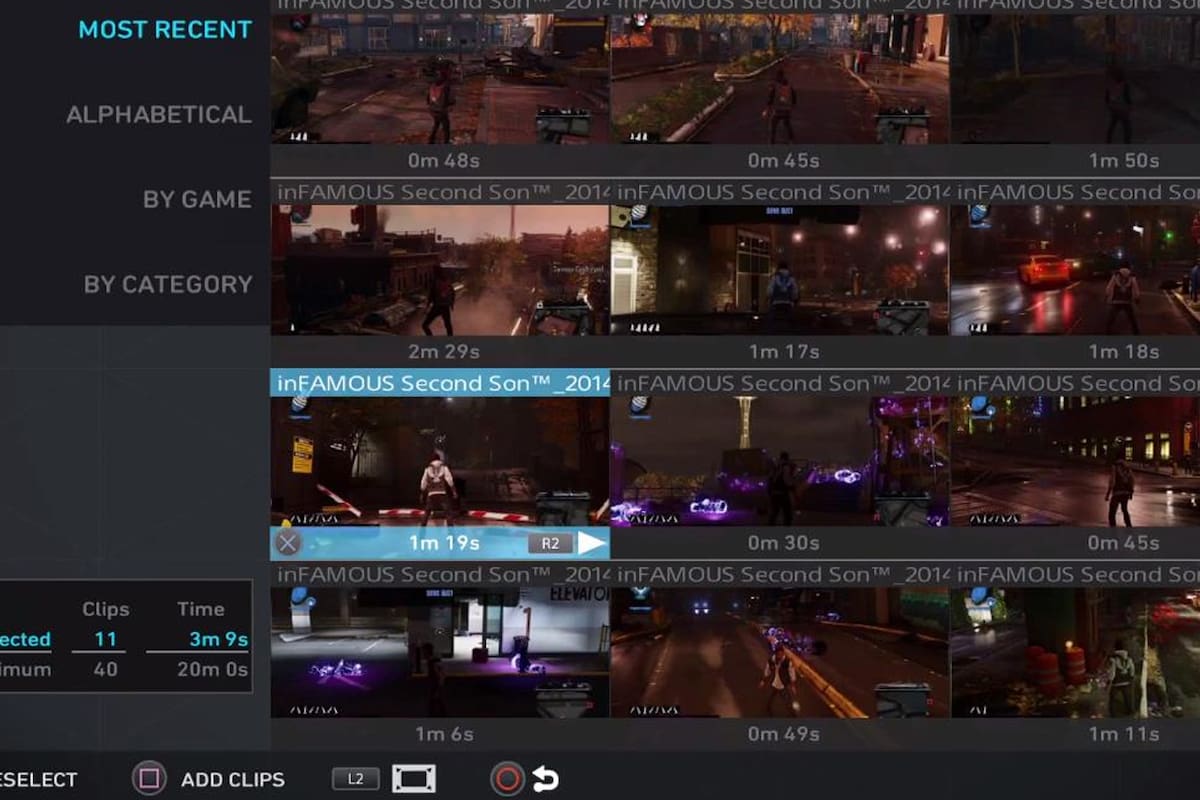Select the DESELECT option in the bottom bar

pos(38,780)
